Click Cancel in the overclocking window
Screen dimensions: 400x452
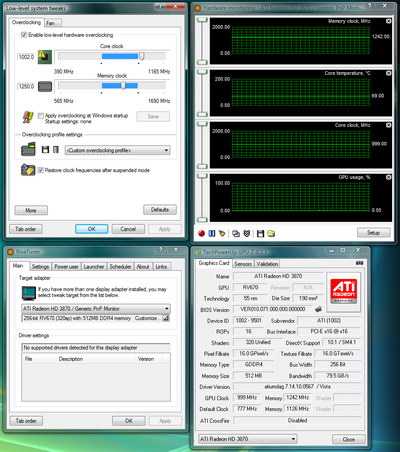click(x=128, y=229)
